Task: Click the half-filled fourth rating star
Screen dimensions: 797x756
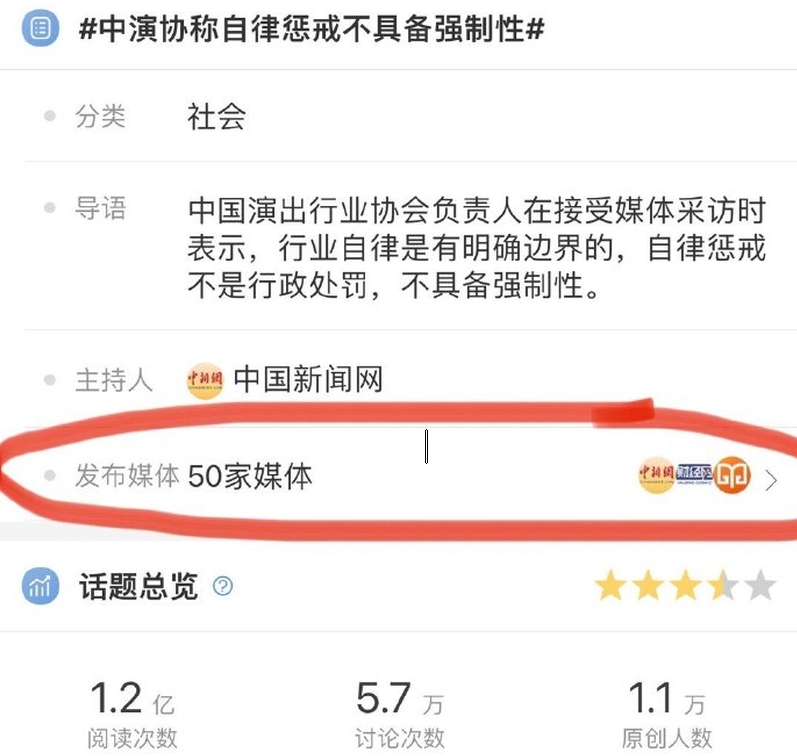Action: (723, 585)
